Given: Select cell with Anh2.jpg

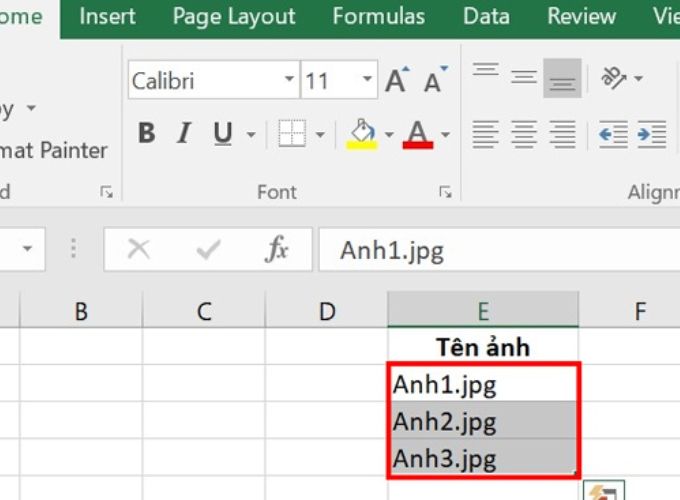Looking at the screenshot, I should pyautogui.click(x=483, y=421).
